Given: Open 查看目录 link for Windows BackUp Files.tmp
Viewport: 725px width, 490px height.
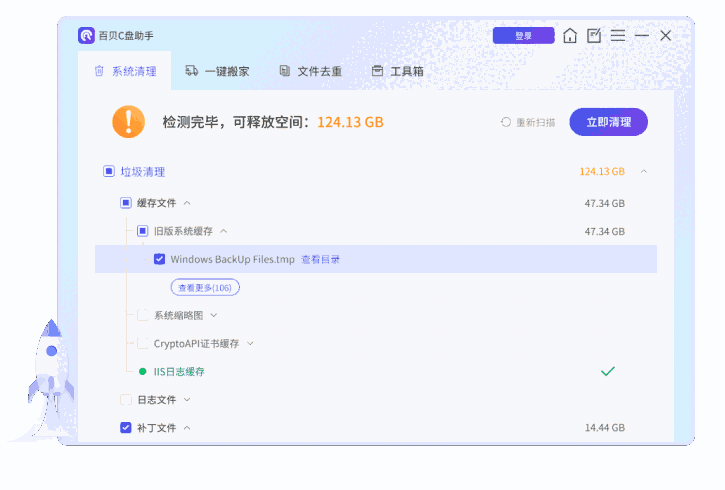Looking at the screenshot, I should click(320, 259).
